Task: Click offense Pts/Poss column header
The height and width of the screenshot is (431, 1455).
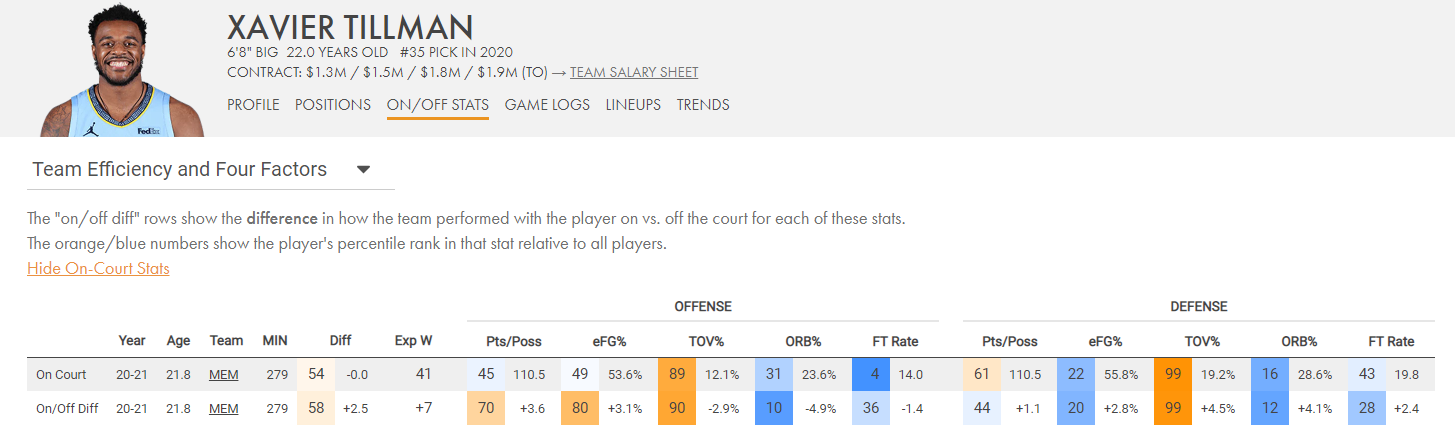Action: 514,341
